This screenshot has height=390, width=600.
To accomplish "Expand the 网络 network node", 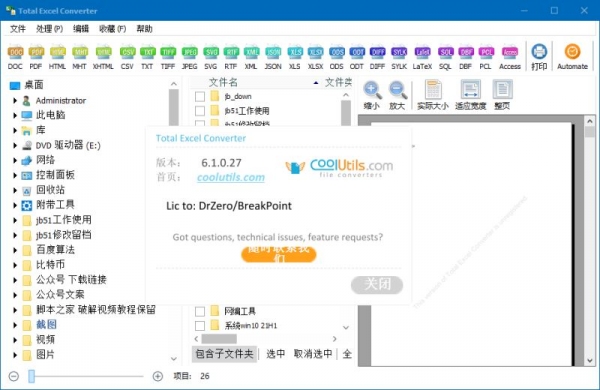I will pyautogui.click(x=15, y=160).
